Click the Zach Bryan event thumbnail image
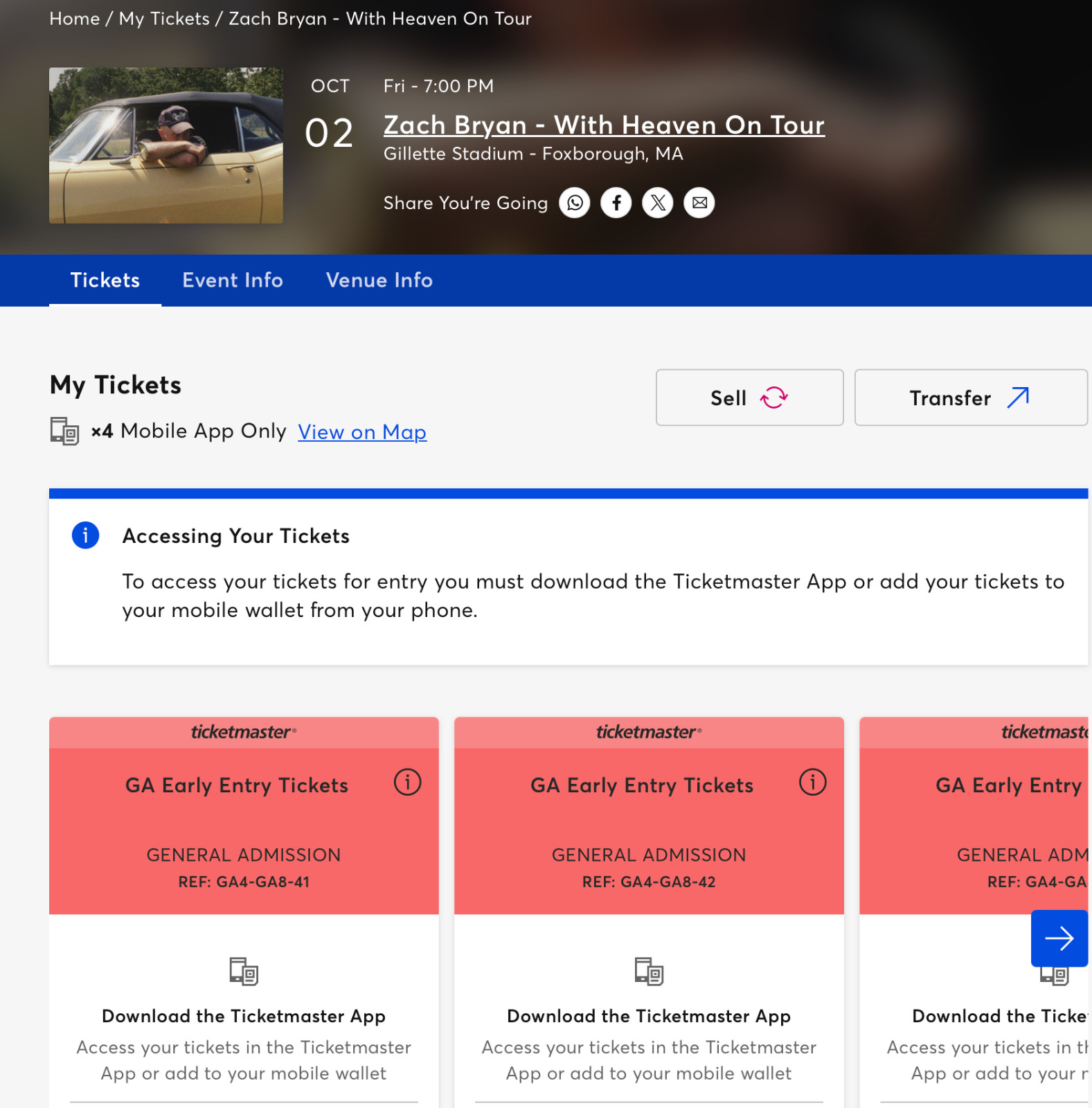Image resolution: width=1092 pixels, height=1108 pixels. tap(166, 145)
